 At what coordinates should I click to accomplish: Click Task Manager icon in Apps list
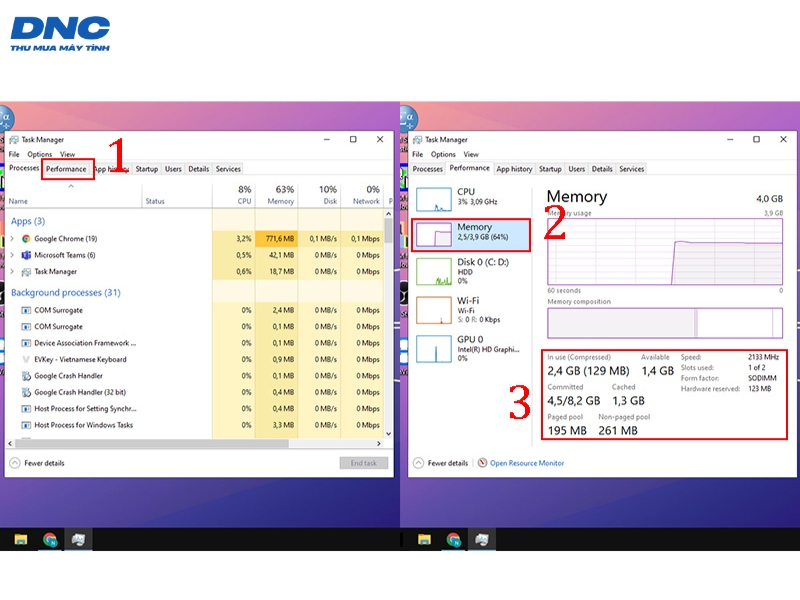point(26,272)
